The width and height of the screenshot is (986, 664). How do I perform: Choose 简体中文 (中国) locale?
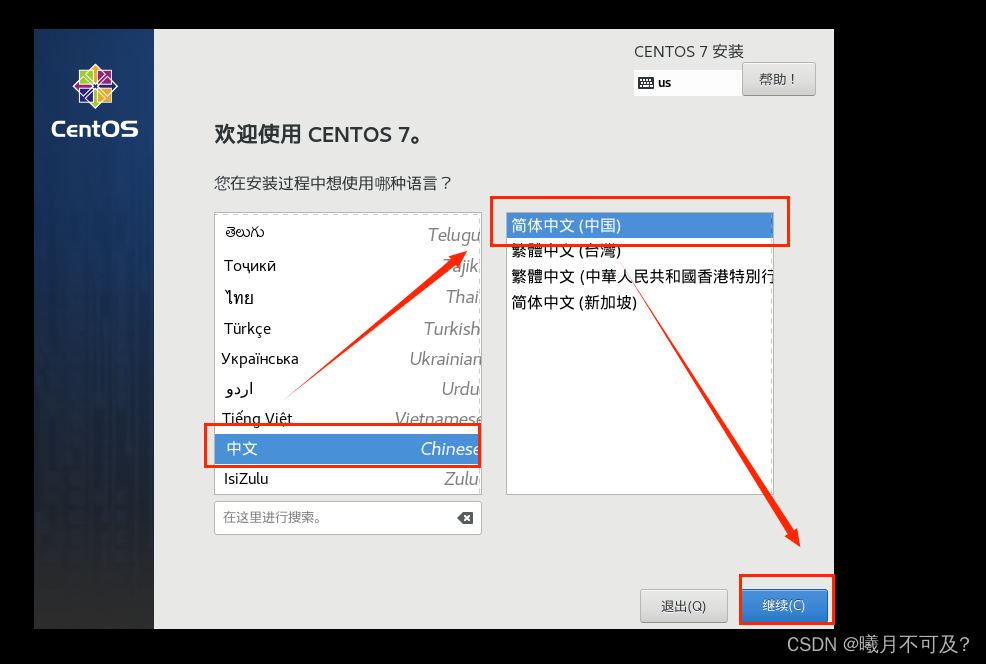(x=640, y=225)
